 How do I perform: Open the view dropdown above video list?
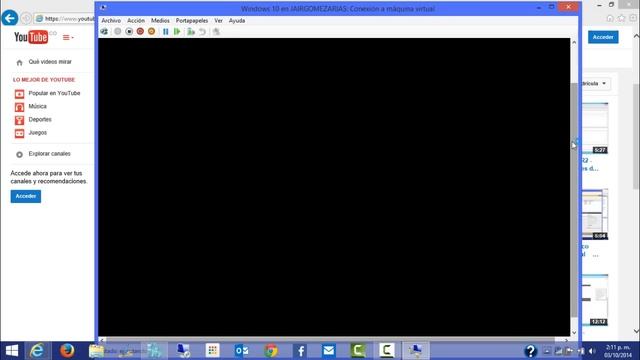click(x=596, y=84)
